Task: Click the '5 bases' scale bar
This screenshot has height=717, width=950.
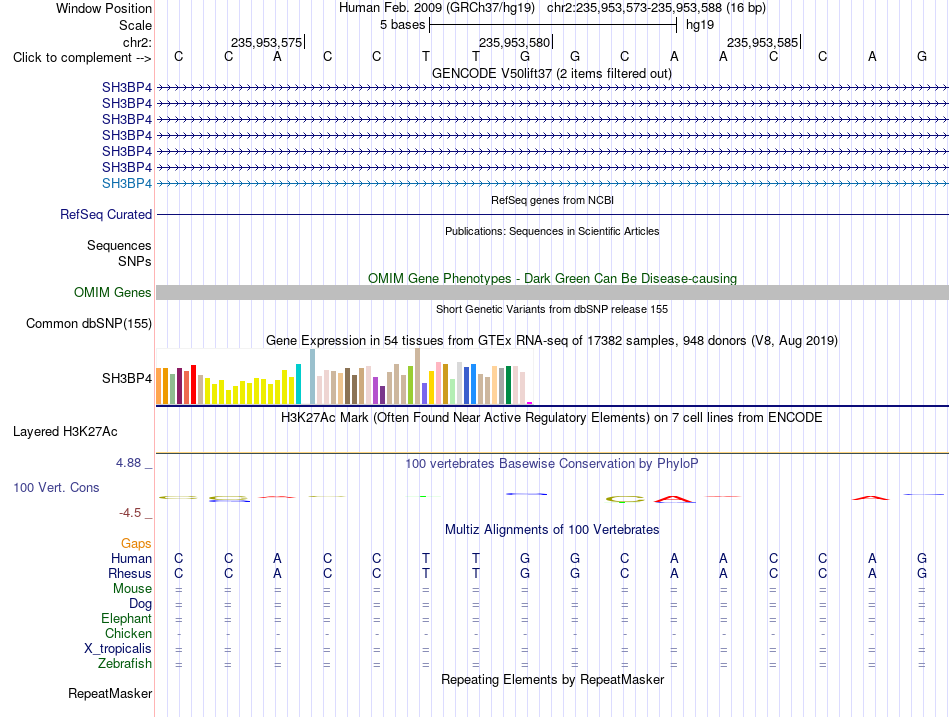Action: [553, 25]
